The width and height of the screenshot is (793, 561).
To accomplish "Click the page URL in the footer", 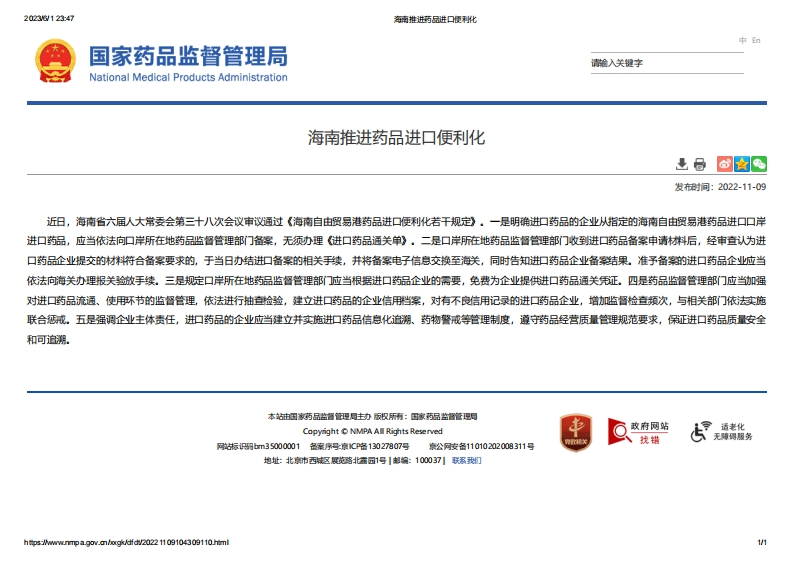I will click(126, 542).
